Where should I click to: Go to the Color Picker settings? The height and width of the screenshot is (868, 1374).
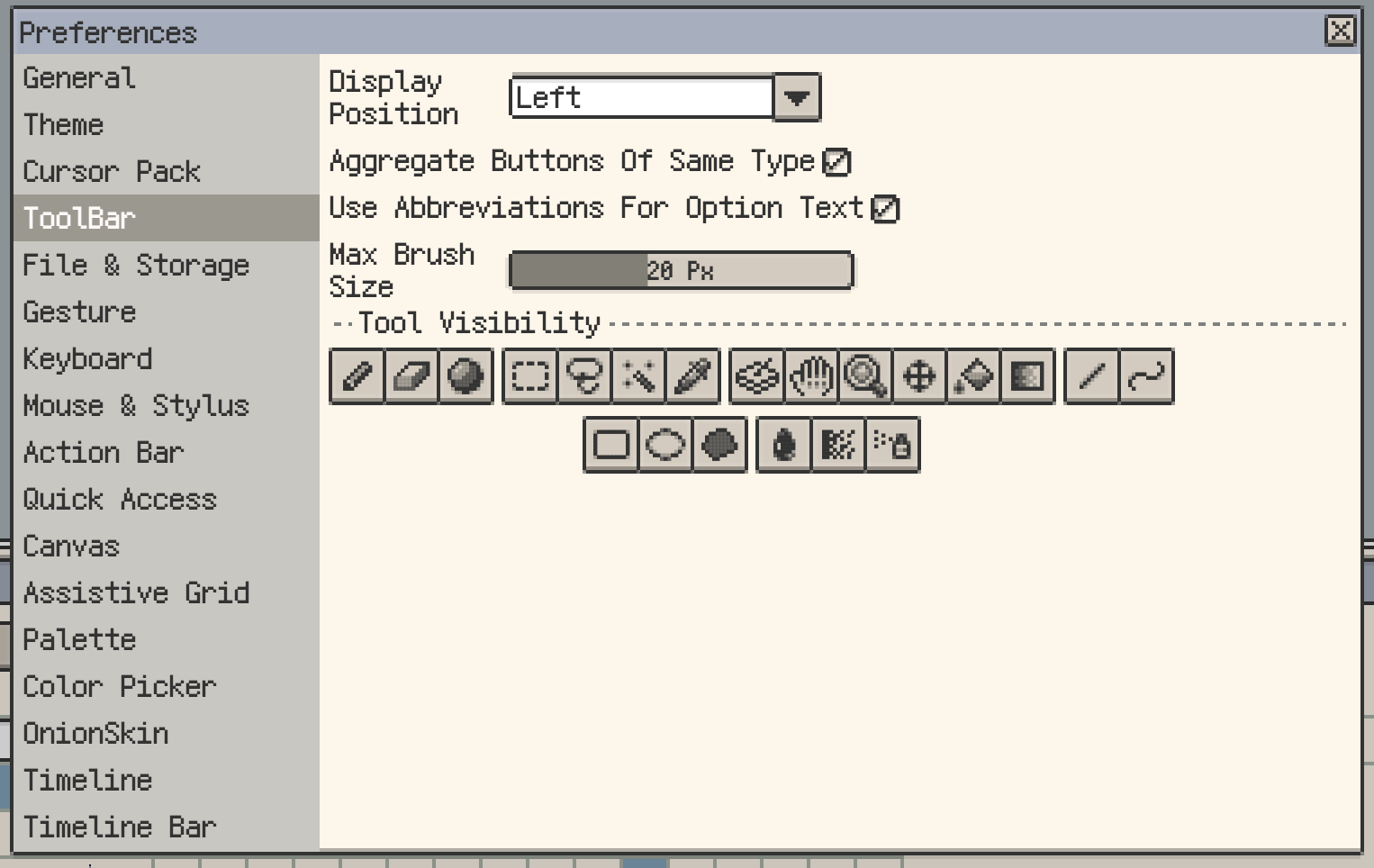click(x=119, y=687)
